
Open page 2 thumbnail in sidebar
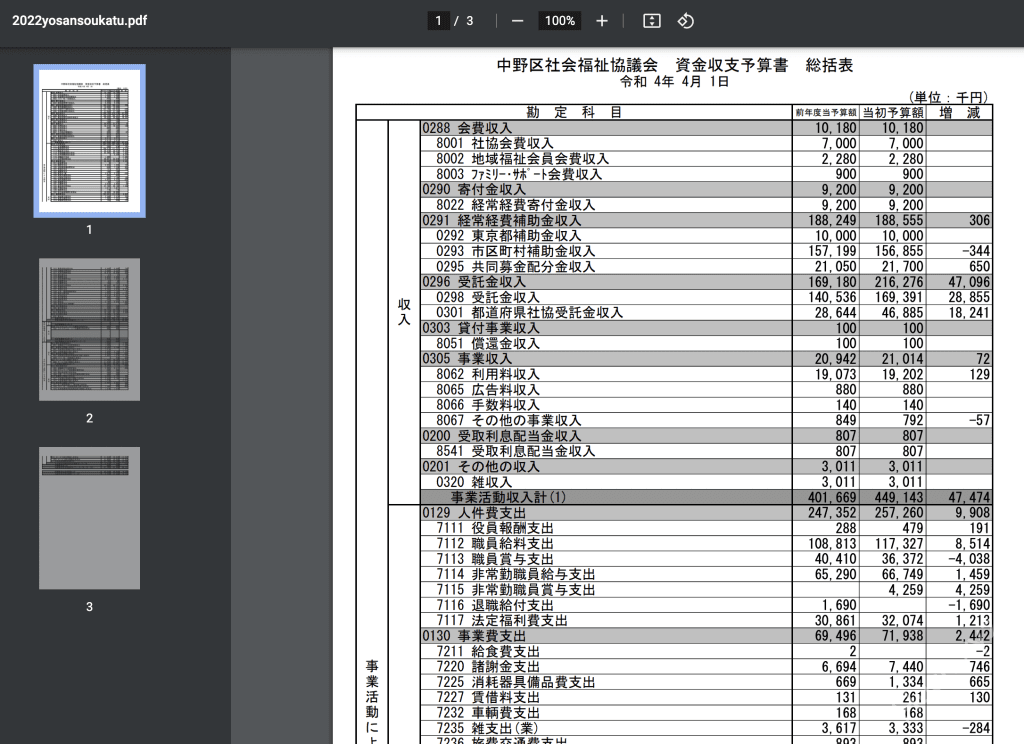90,329
